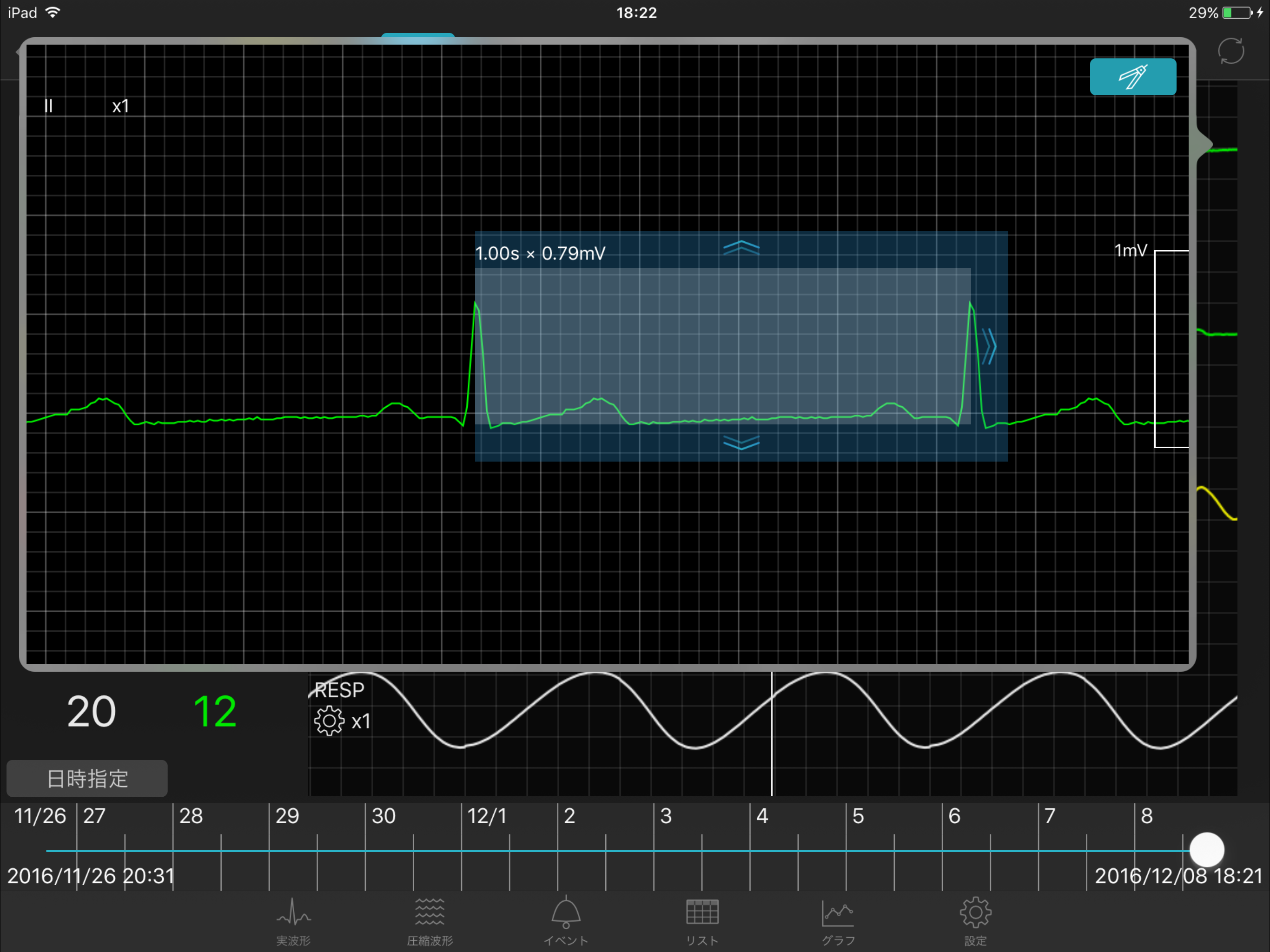Tap the caliper right-side expand chevron
Image resolution: width=1270 pixels, height=952 pixels.
tap(989, 346)
